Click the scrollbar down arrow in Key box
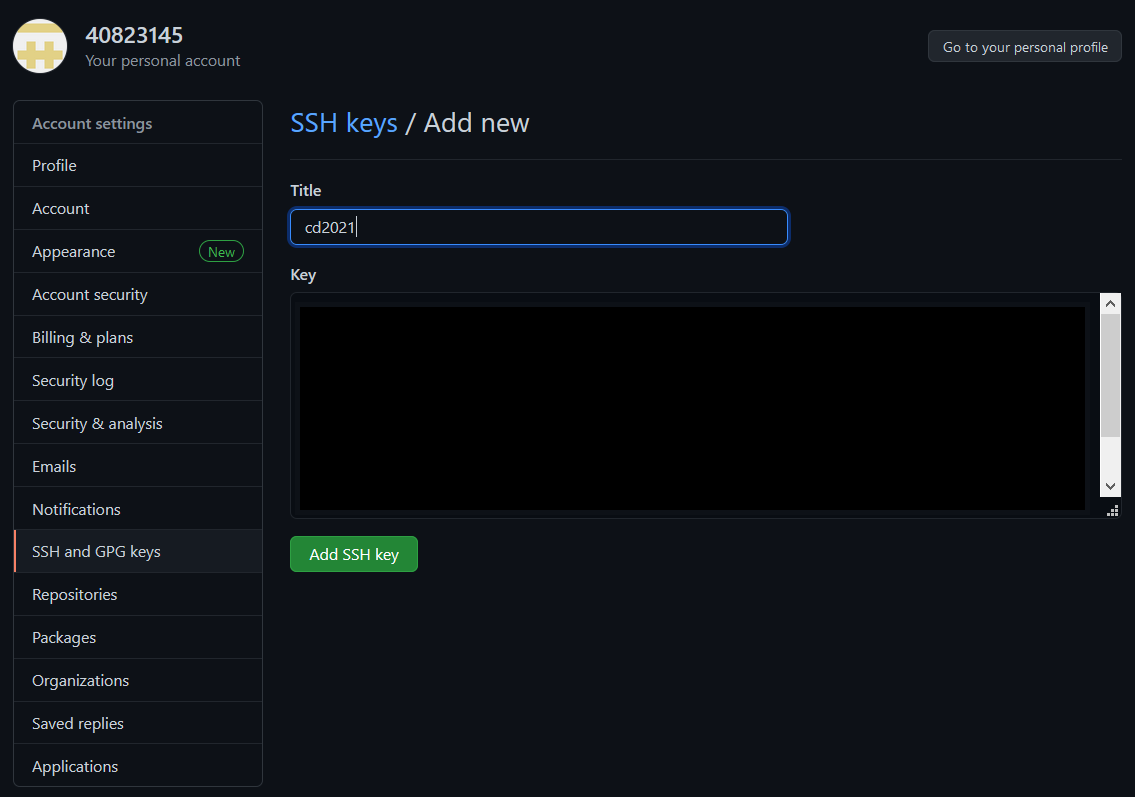The height and width of the screenshot is (797, 1135). [x=1110, y=486]
